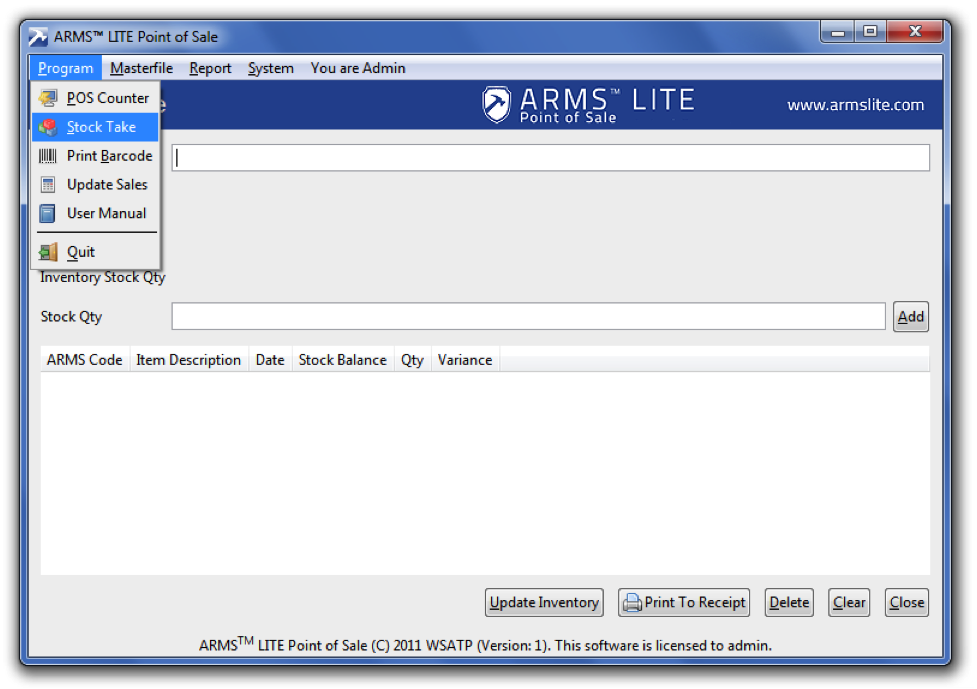Open User Manual from menu
Image resolution: width=977 pixels, height=689 pixels.
tap(95, 213)
